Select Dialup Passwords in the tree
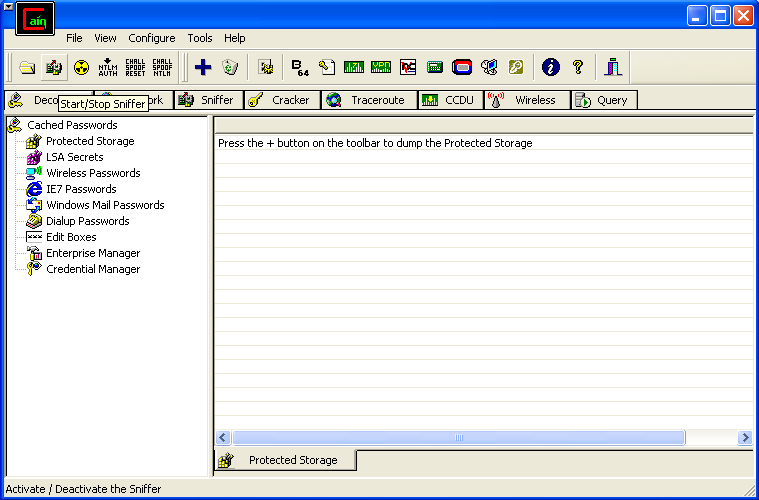 [x=88, y=221]
